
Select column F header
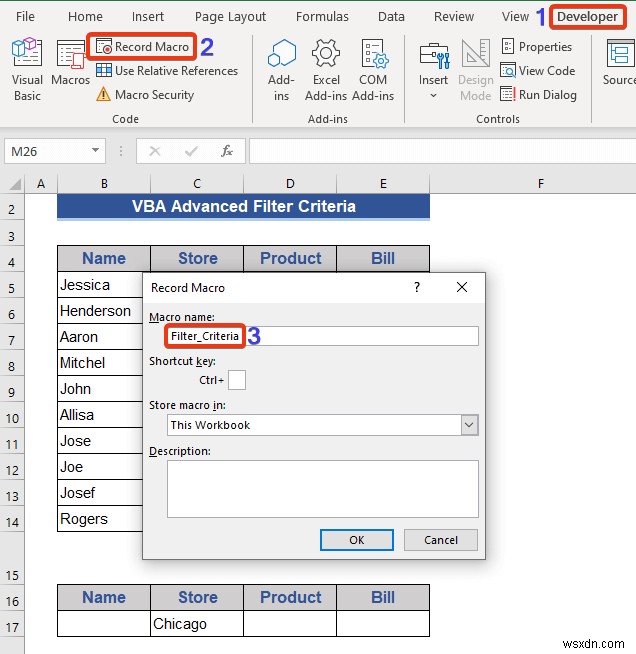tap(540, 184)
